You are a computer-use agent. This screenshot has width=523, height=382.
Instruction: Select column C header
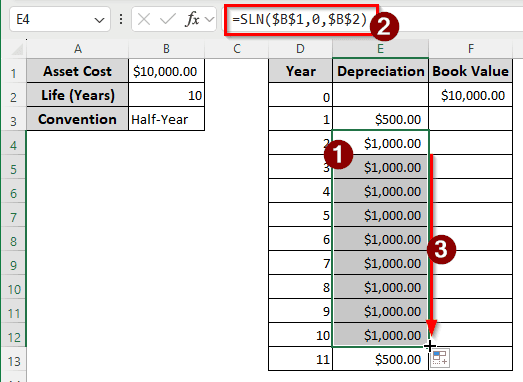pos(236,49)
